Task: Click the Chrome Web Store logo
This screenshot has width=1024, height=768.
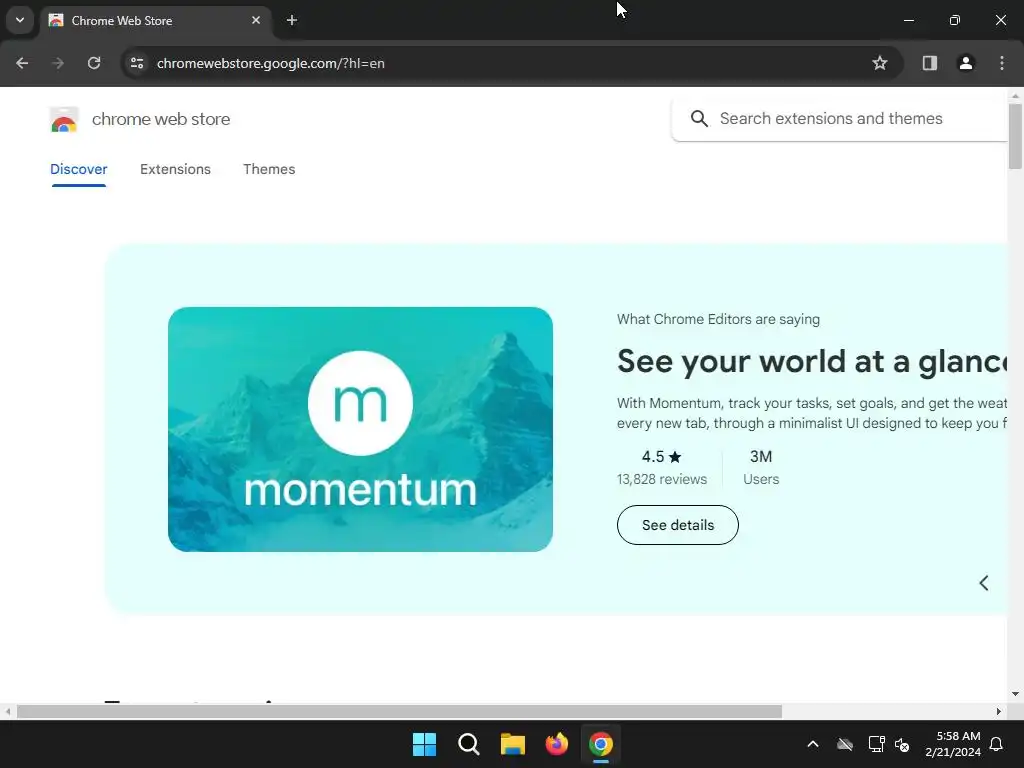Action: pyautogui.click(x=64, y=120)
